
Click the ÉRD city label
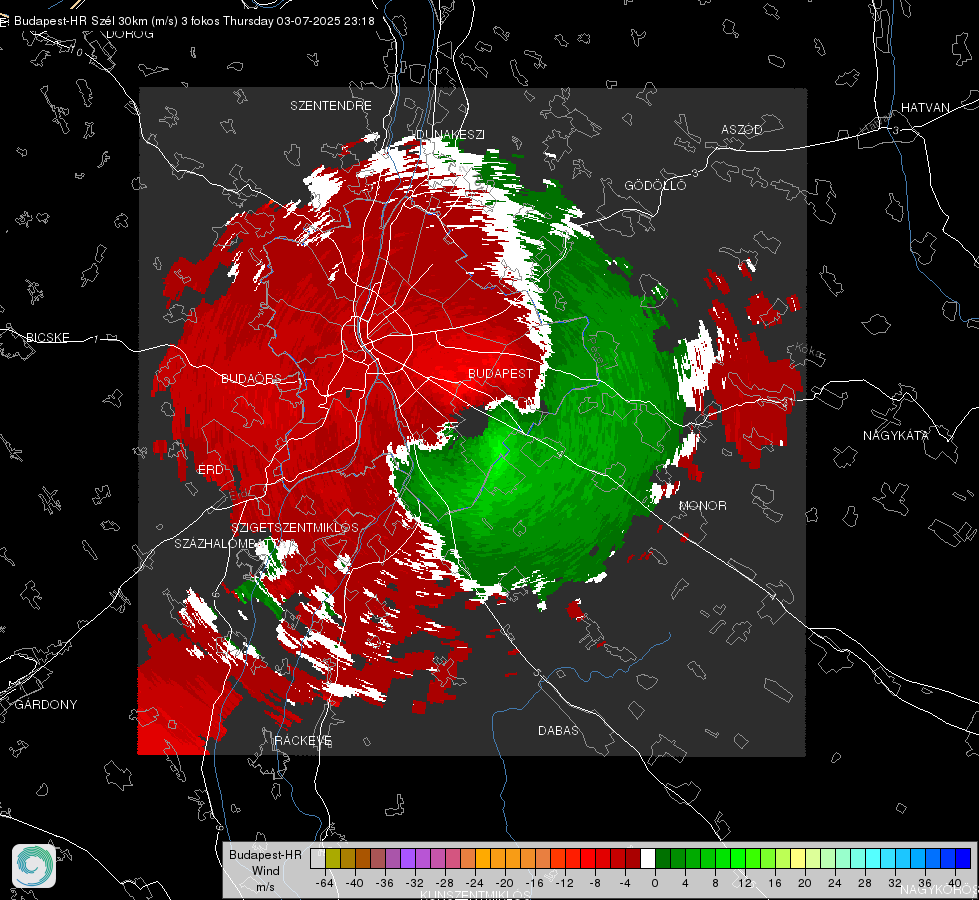pyautogui.click(x=210, y=470)
